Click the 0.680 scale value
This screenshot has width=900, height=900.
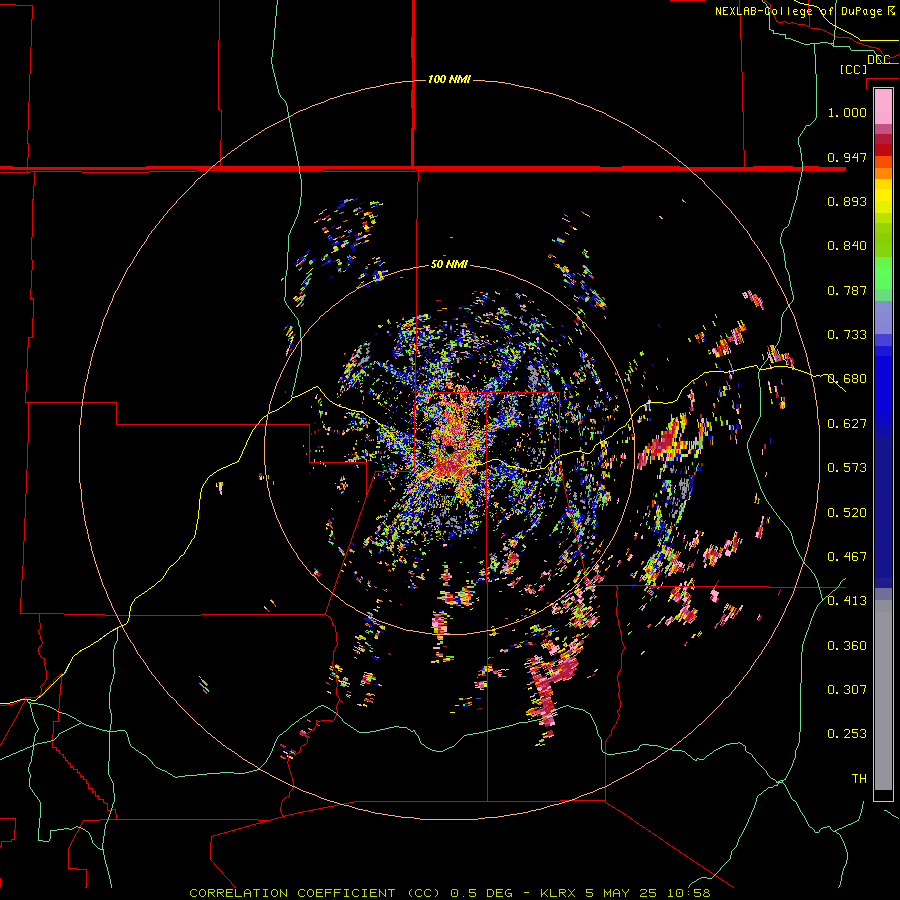[x=847, y=379]
